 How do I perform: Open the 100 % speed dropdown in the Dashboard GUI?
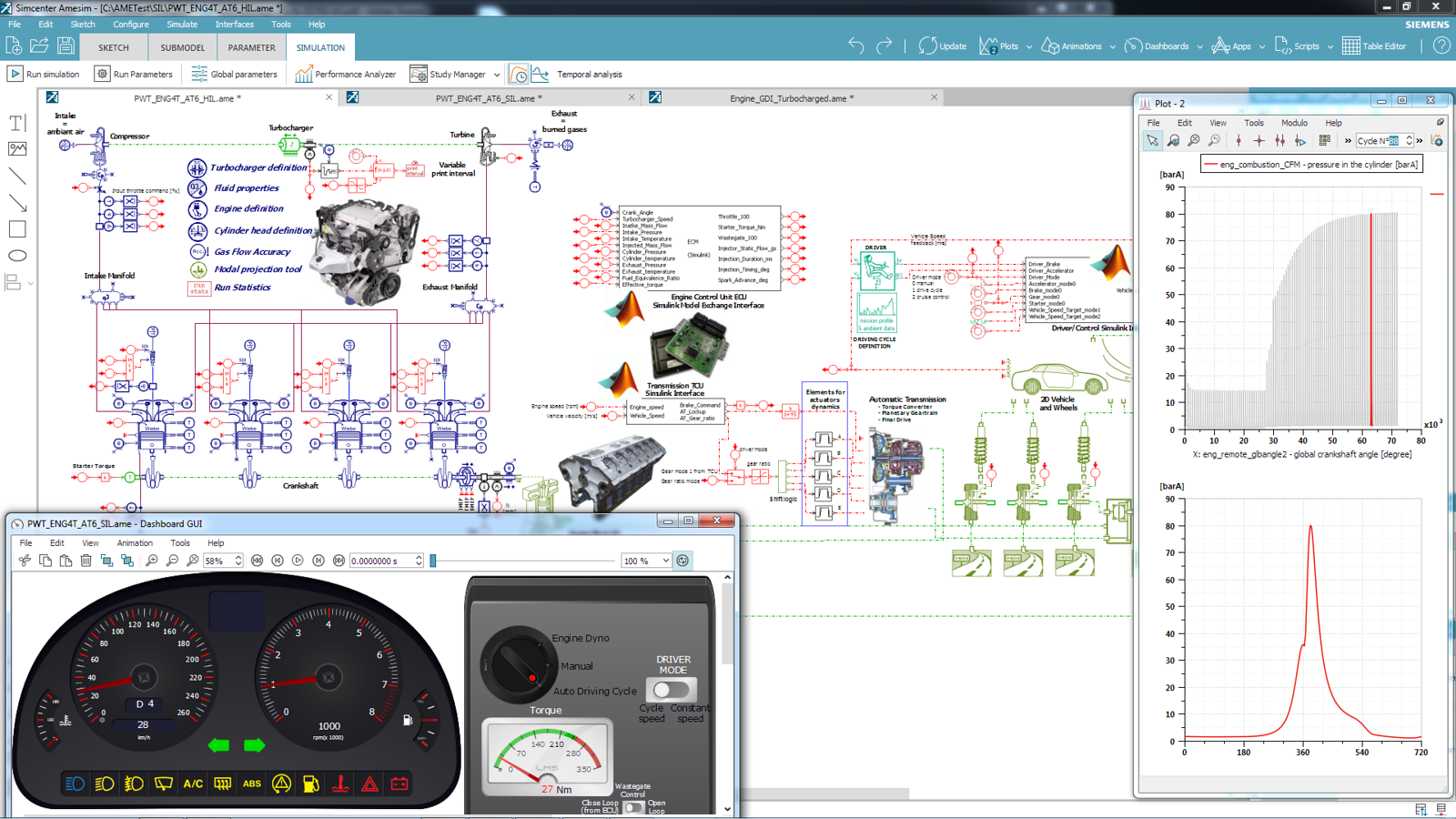(646, 561)
